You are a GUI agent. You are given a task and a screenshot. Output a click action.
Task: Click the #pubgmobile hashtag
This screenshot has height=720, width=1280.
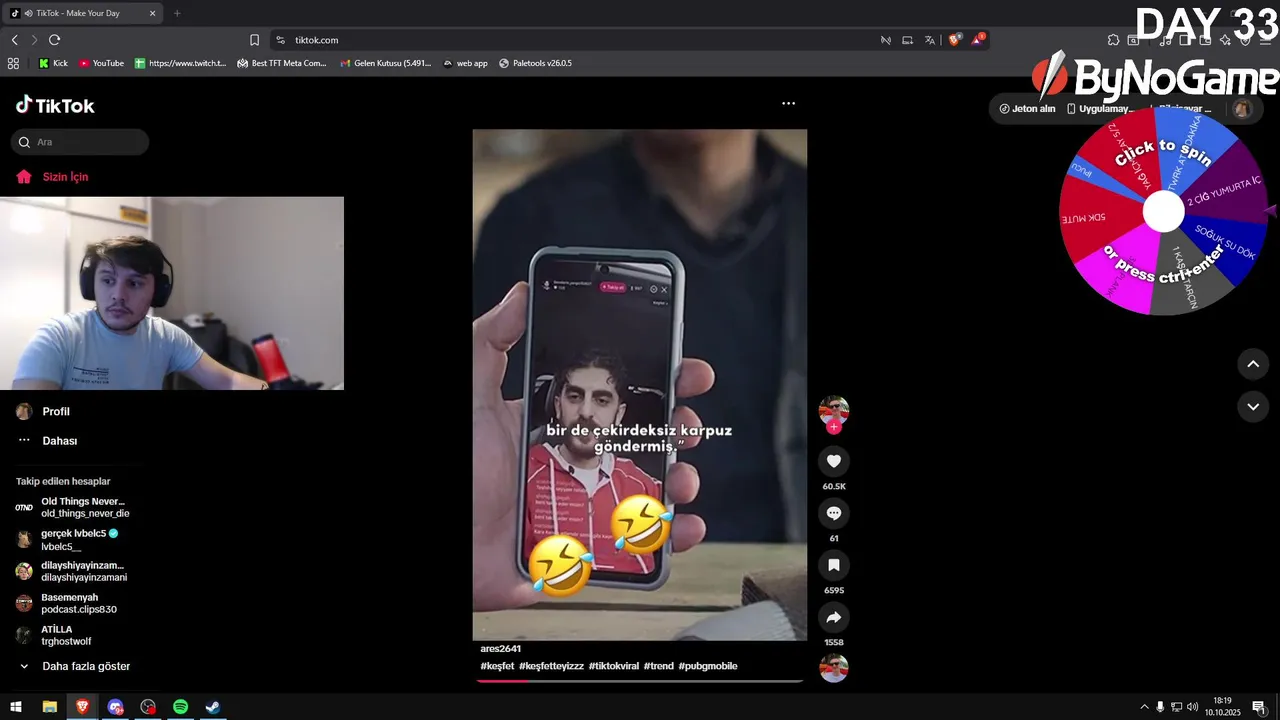tap(708, 666)
